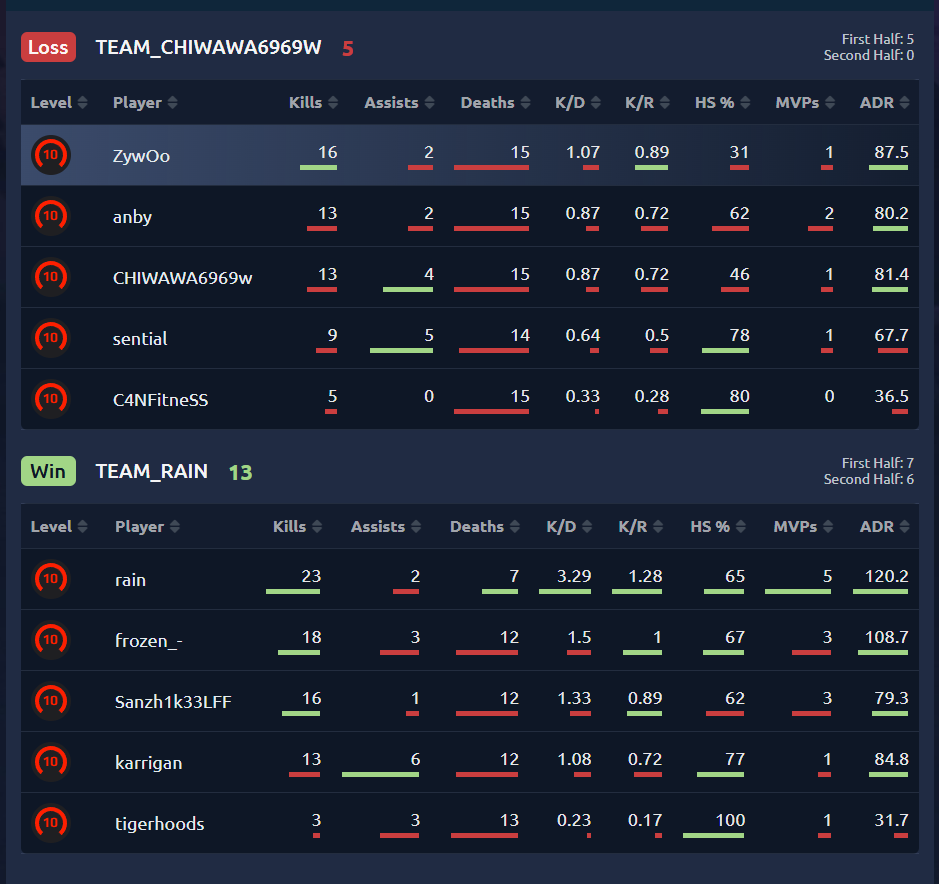
Task: Open frozen_- player profile
Action: [149, 641]
